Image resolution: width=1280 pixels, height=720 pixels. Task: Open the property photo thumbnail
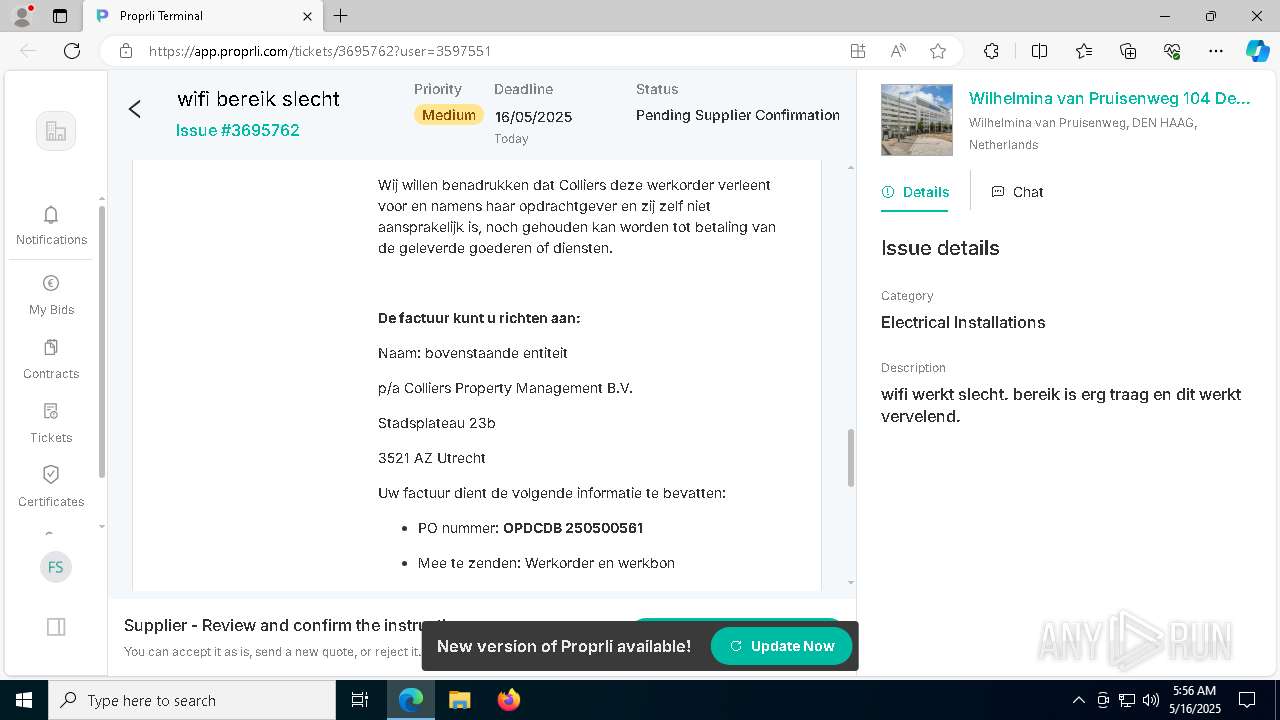[x=917, y=120]
